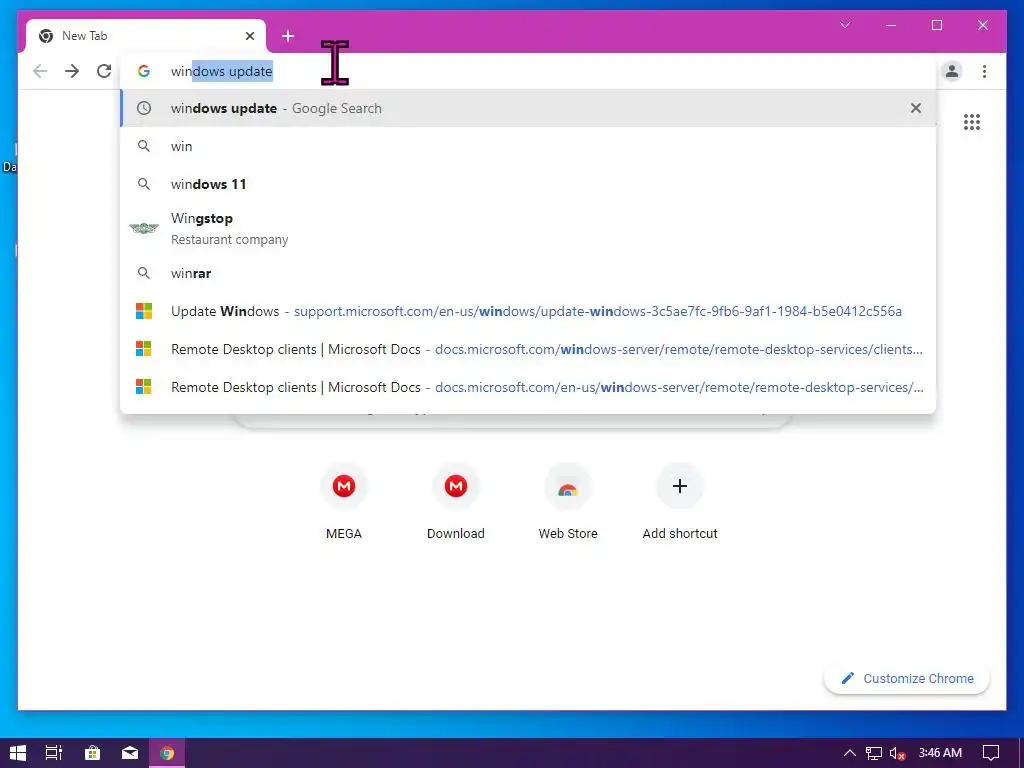Image resolution: width=1024 pixels, height=768 pixels.
Task: Click the Chrome taskbar icon
Action: [x=167, y=753]
